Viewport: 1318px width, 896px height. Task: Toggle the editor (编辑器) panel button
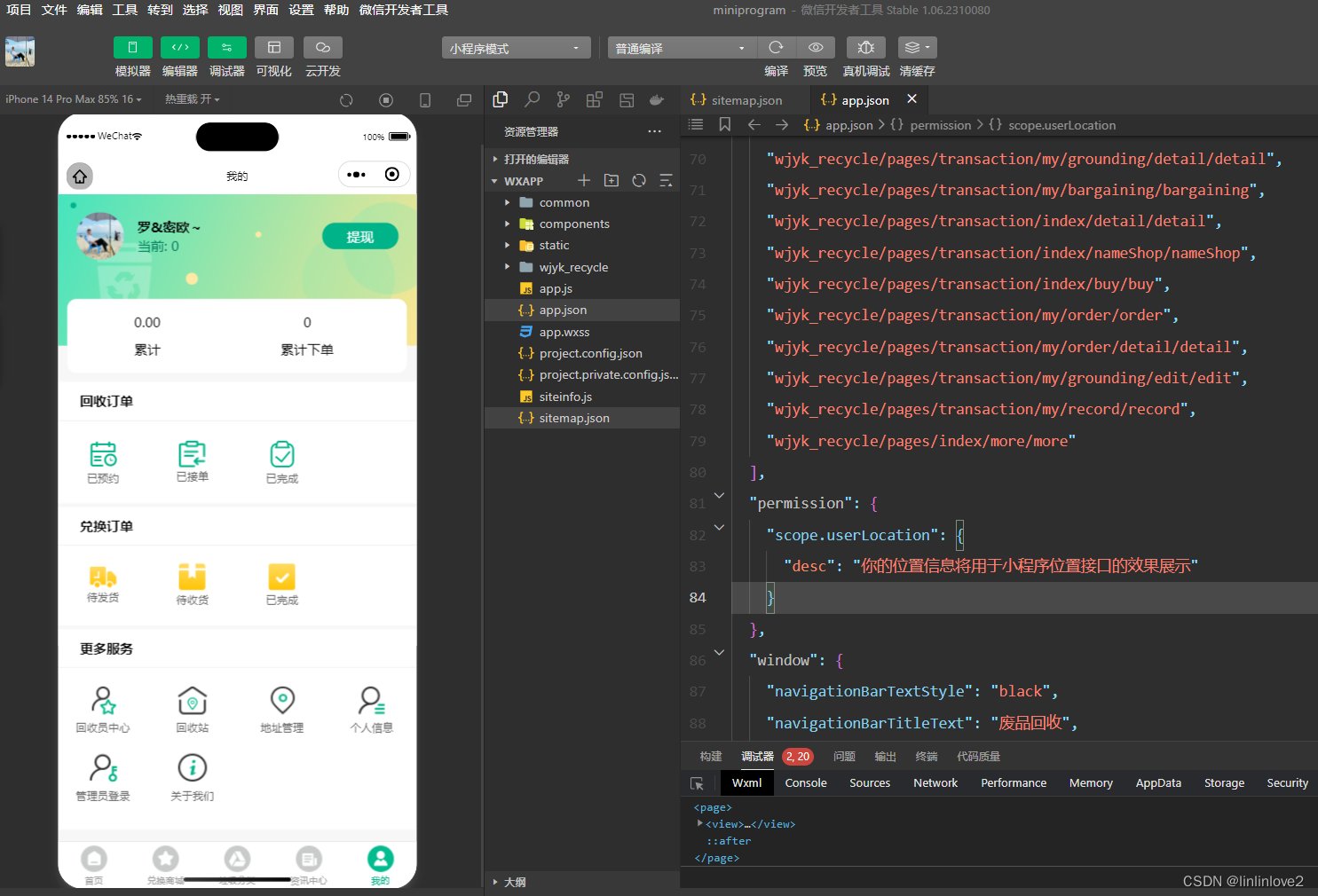coord(179,48)
